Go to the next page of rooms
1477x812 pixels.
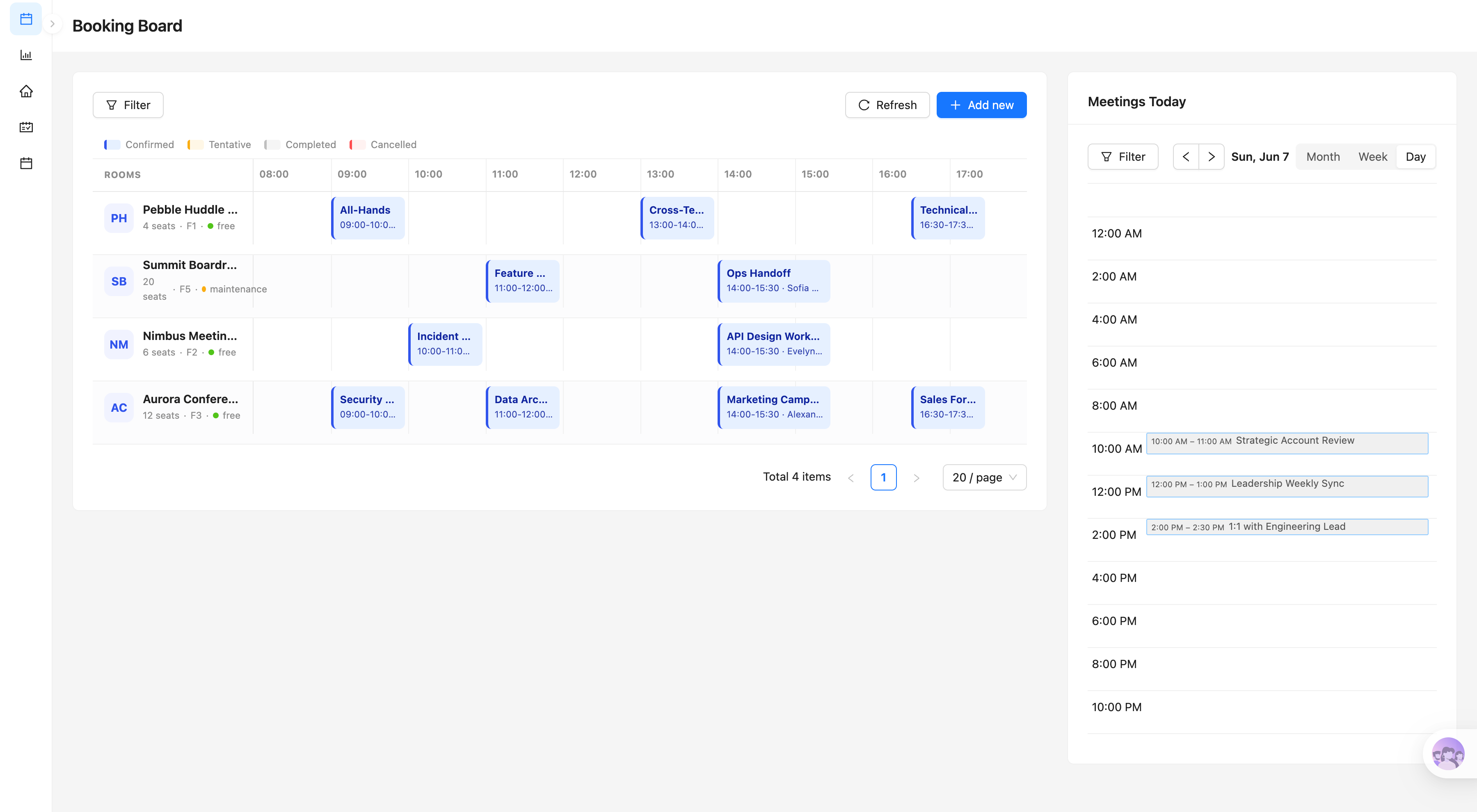coord(916,477)
